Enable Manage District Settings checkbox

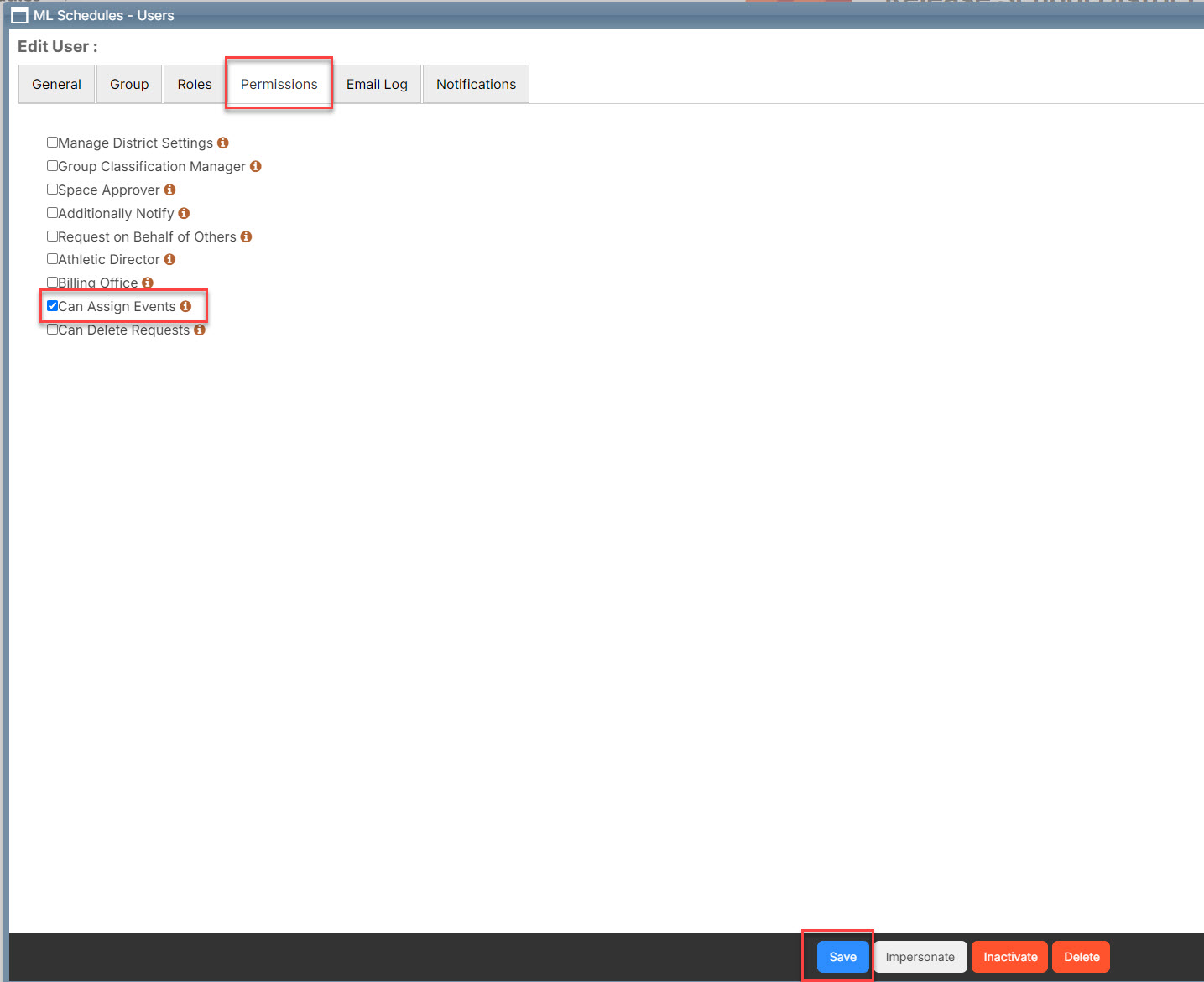52,142
